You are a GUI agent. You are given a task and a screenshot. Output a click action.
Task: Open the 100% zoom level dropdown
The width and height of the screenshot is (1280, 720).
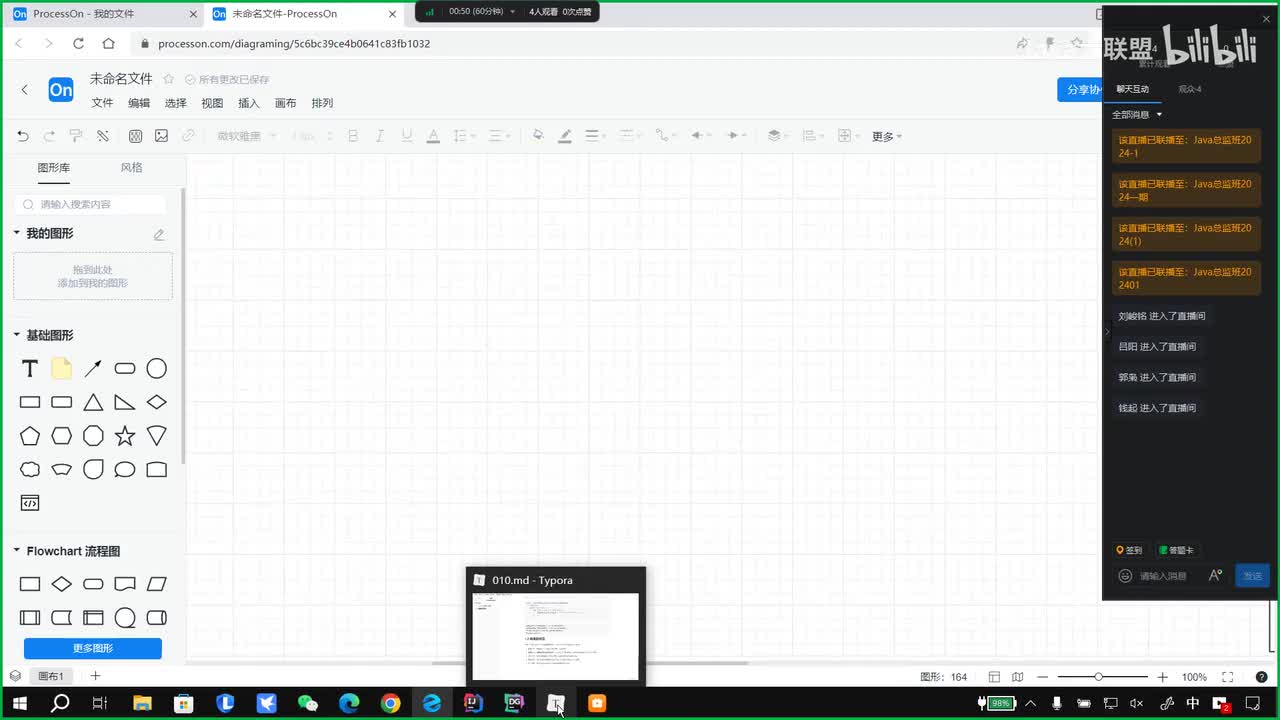[x=1194, y=677]
